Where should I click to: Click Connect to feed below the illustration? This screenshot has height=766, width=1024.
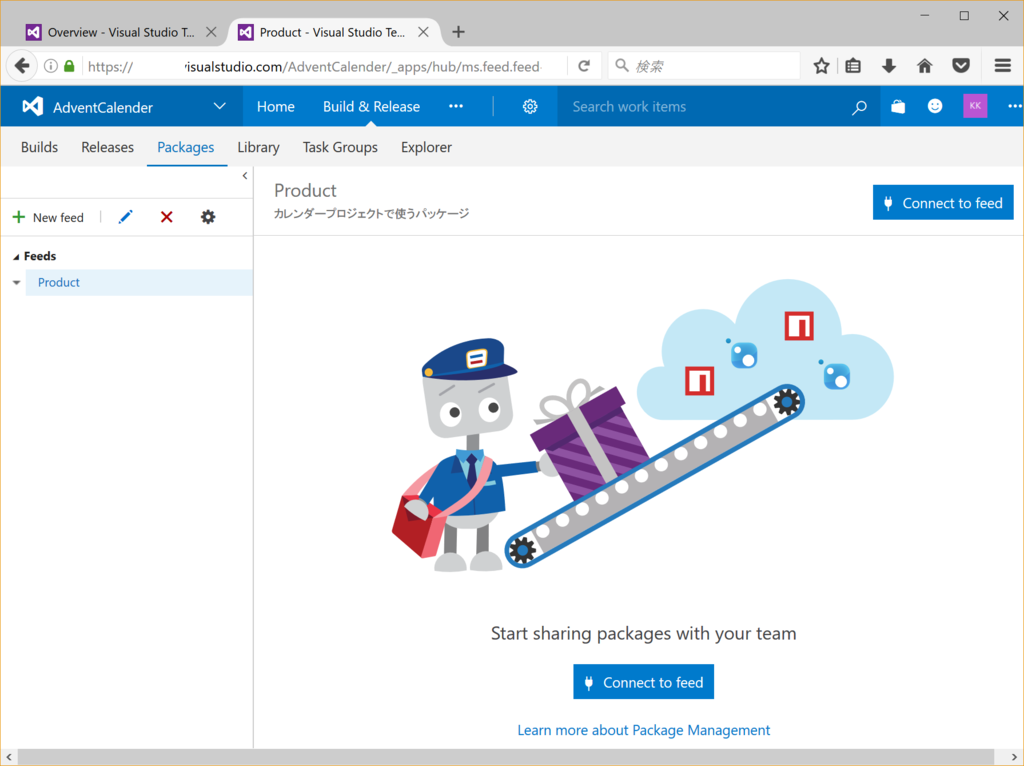point(643,682)
